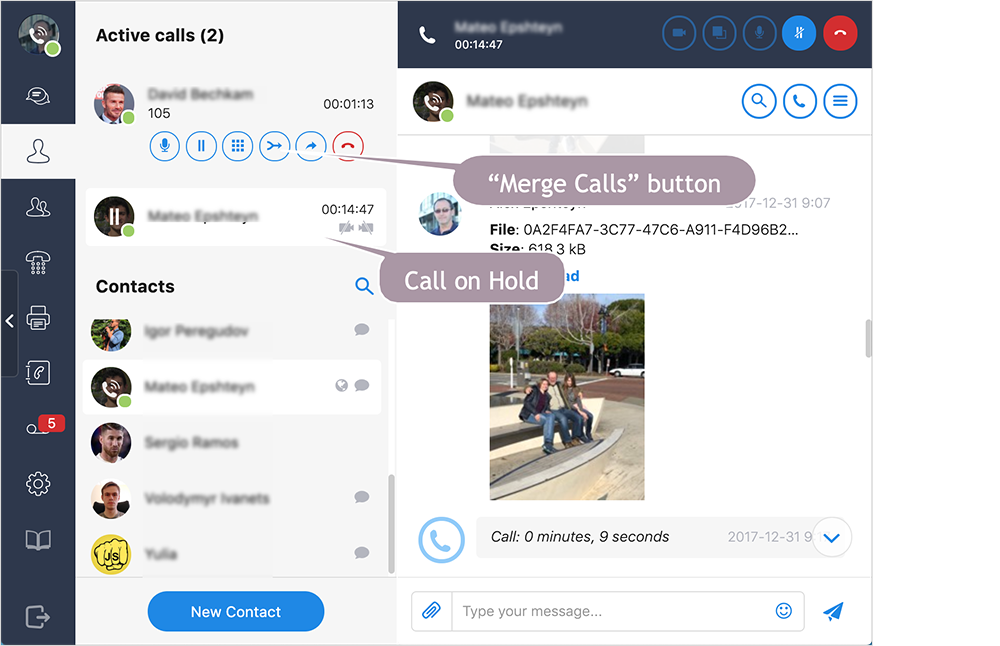1000x646 pixels.
Task: Start screen sharing in the call header
Action: click(719, 33)
